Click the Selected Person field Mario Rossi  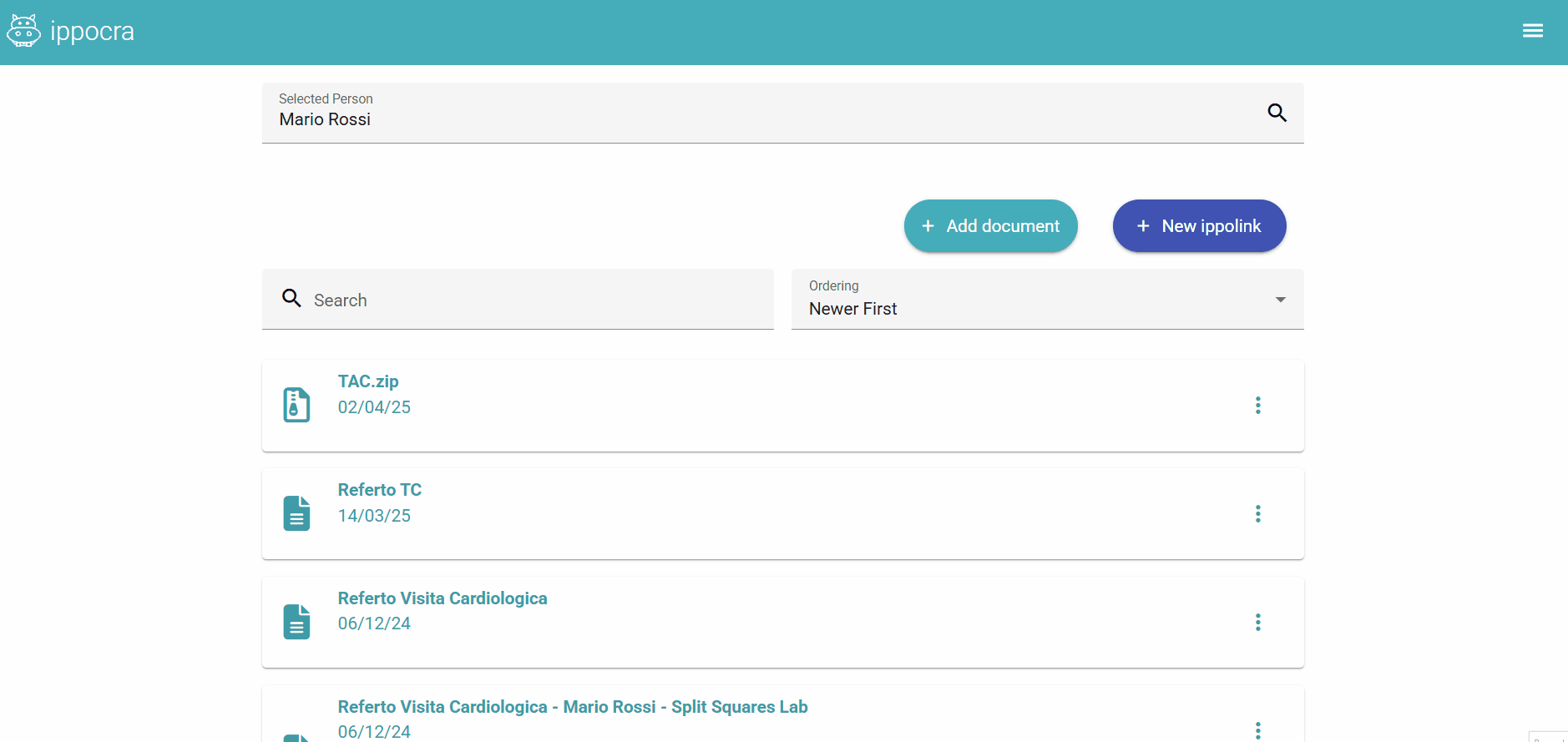[783, 113]
